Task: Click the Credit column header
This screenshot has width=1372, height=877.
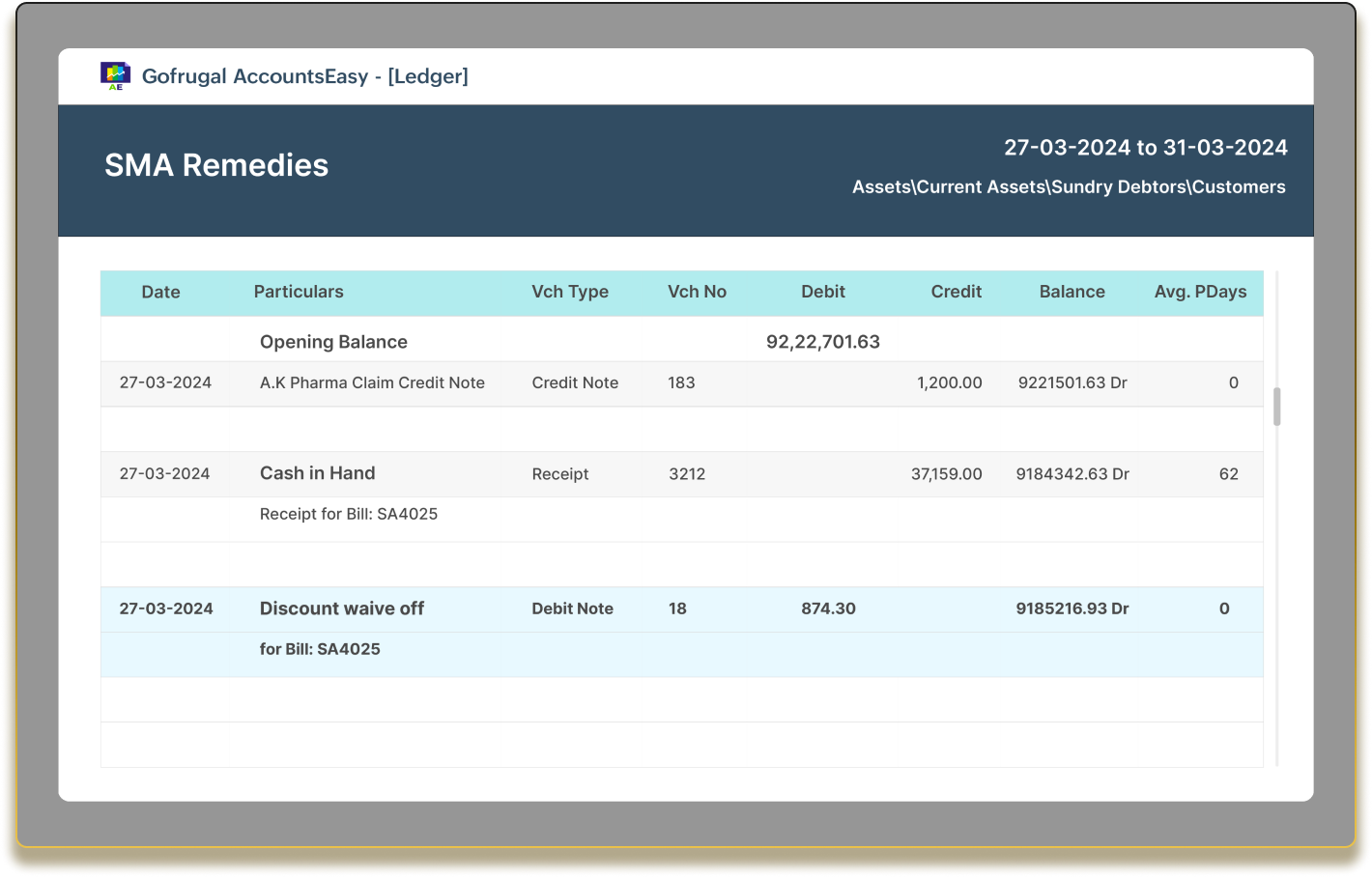Action: pyautogui.click(x=956, y=292)
